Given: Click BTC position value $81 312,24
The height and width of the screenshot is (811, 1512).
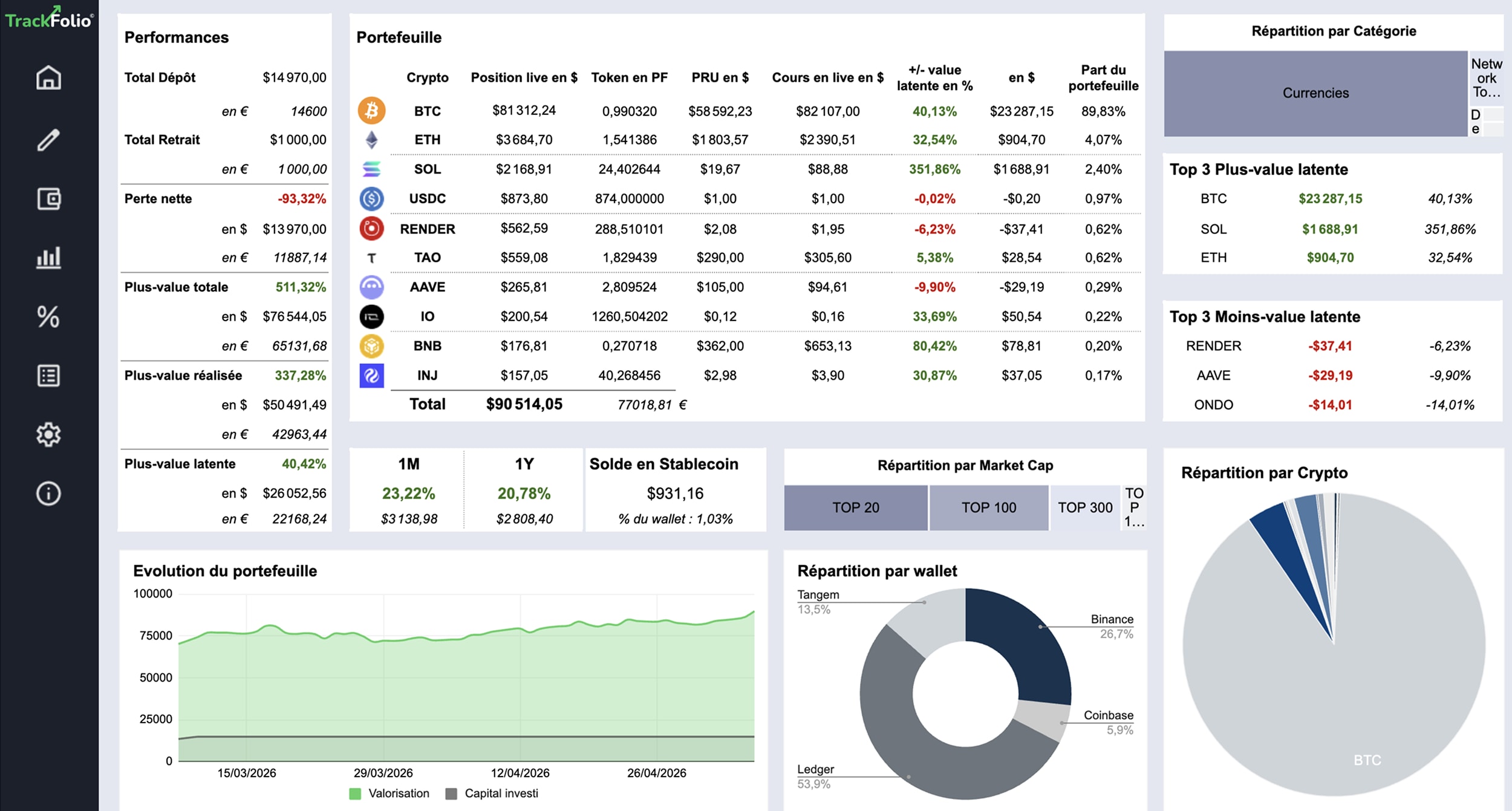Looking at the screenshot, I should click(x=524, y=111).
